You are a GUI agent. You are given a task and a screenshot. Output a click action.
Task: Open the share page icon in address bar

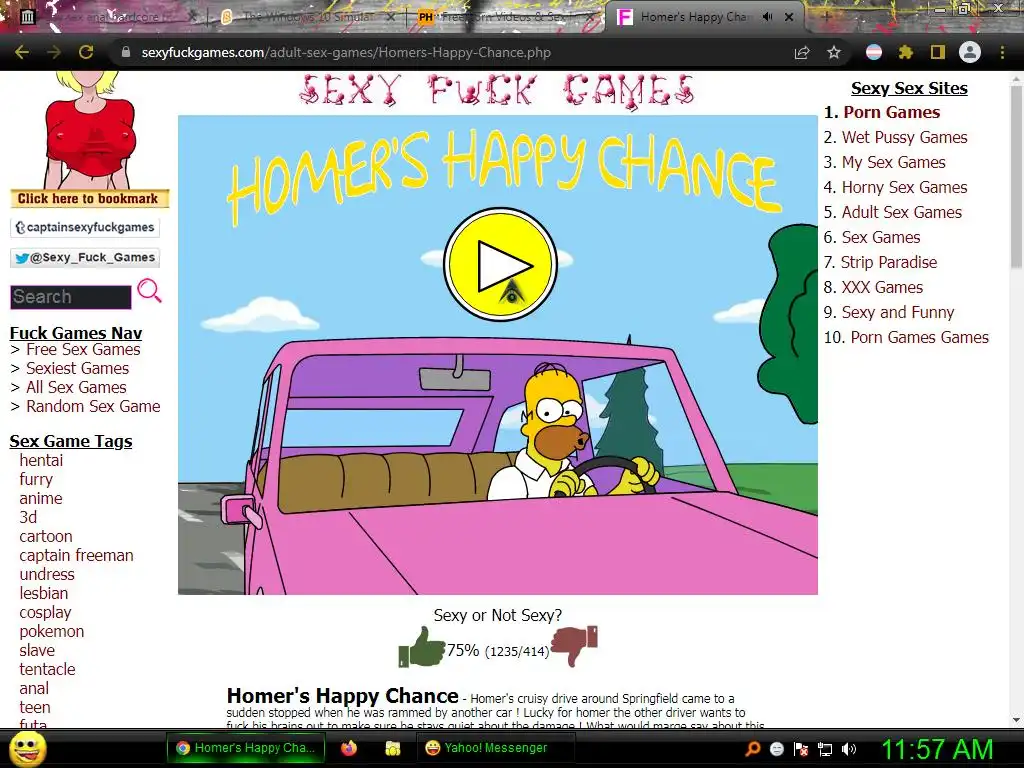pyautogui.click(x=802, y=52)
